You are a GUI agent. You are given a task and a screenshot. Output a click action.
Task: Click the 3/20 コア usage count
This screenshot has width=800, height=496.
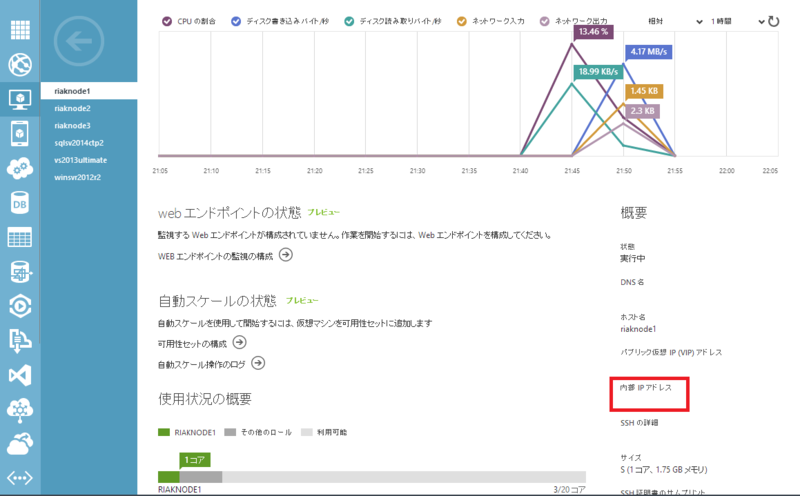coord(569,489)
